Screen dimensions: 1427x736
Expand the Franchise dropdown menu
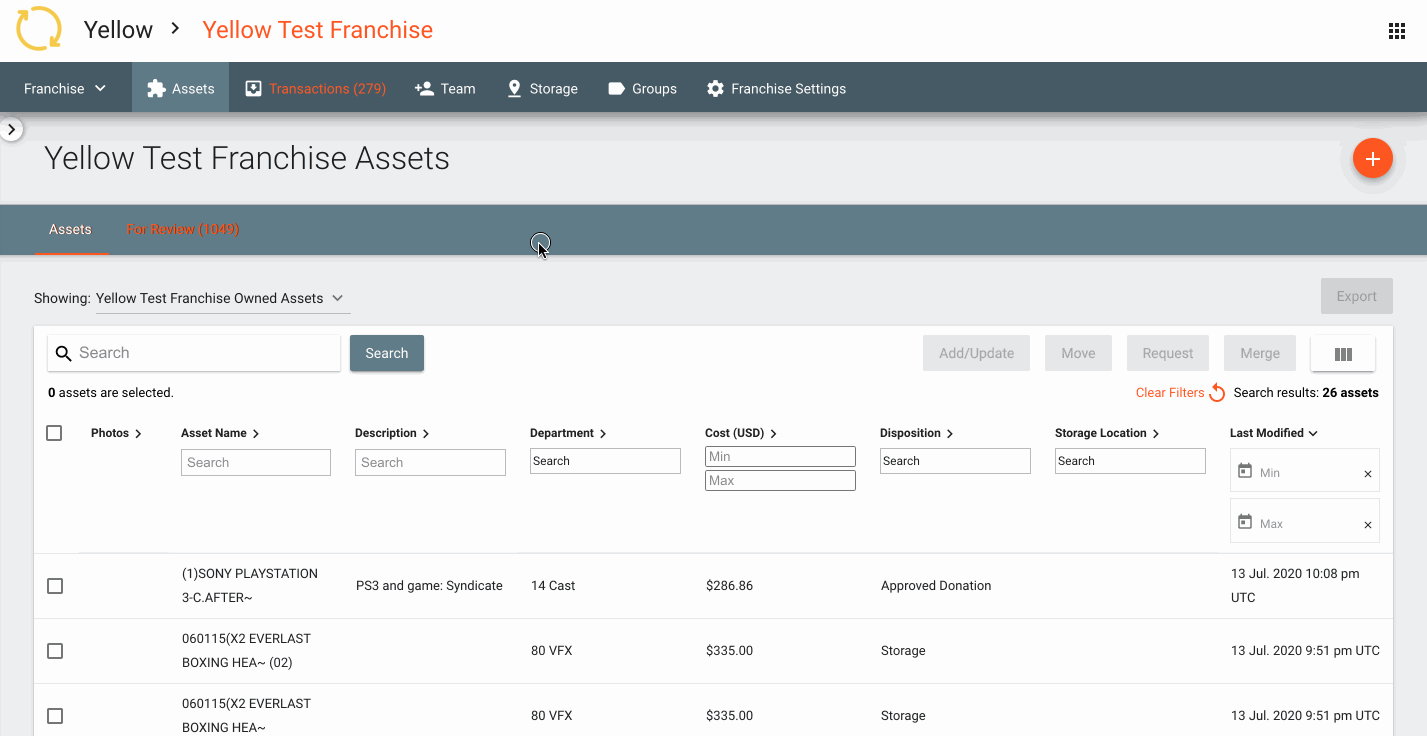[x=64, y=88]
